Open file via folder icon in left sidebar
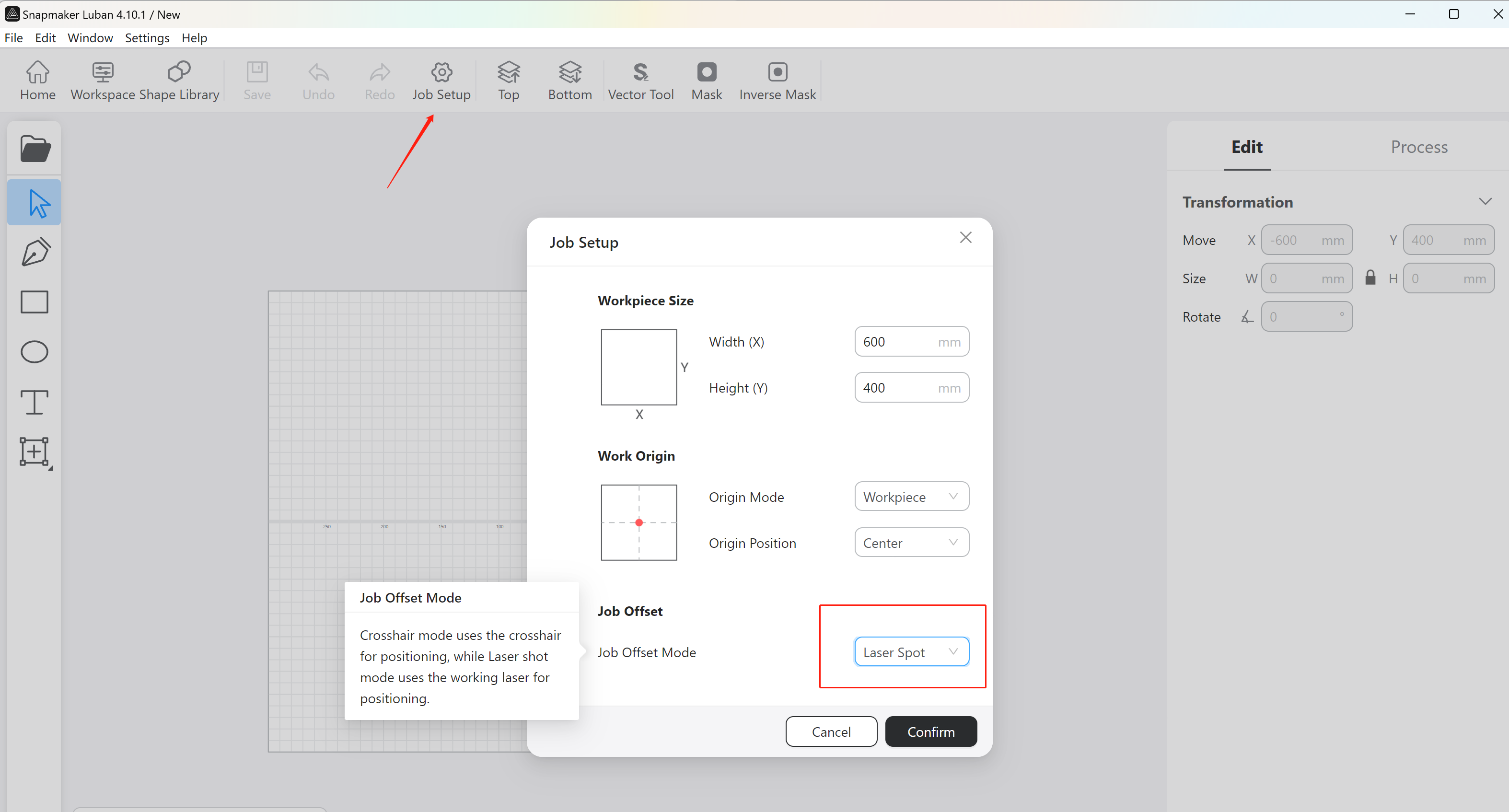This screenshot has width=1509, height=812. click(x=35, y=149)
